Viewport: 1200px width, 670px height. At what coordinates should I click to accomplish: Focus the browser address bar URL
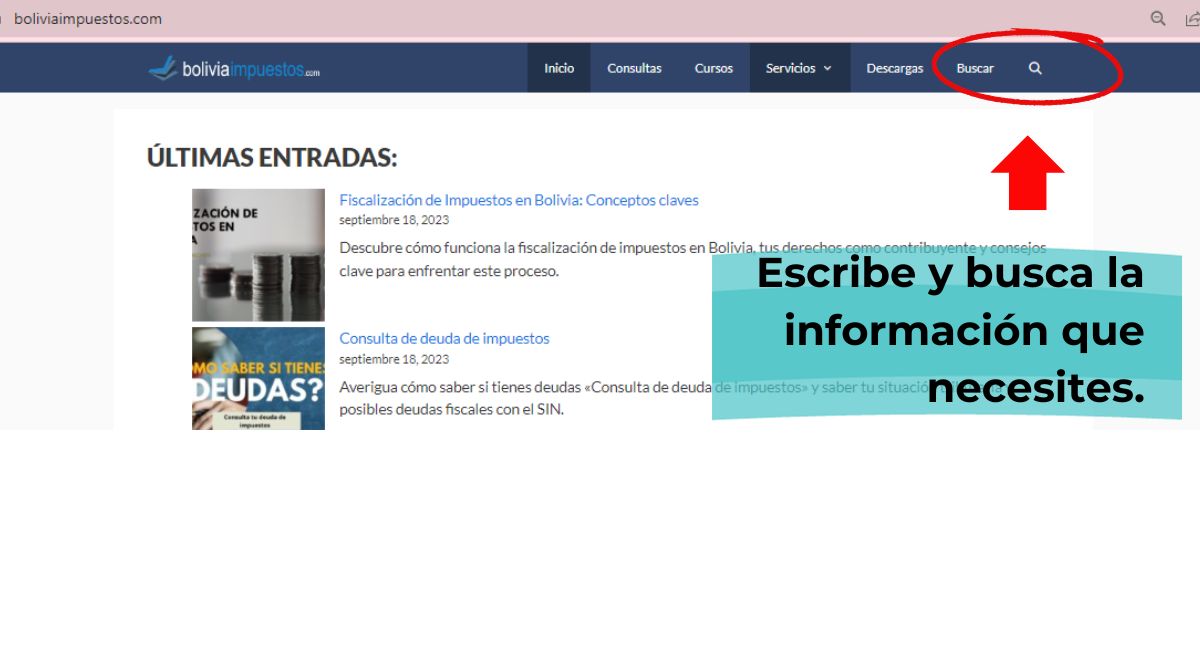pos(88,18)
